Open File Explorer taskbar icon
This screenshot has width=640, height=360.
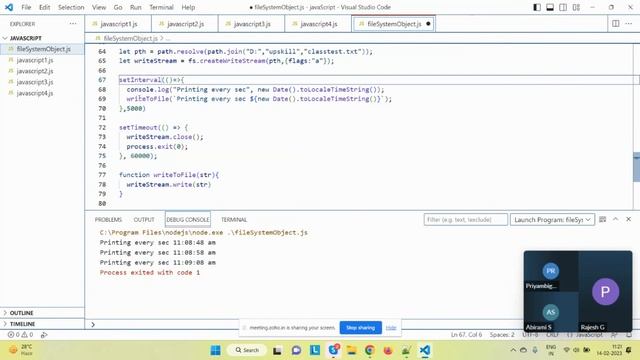click(351, 350)
